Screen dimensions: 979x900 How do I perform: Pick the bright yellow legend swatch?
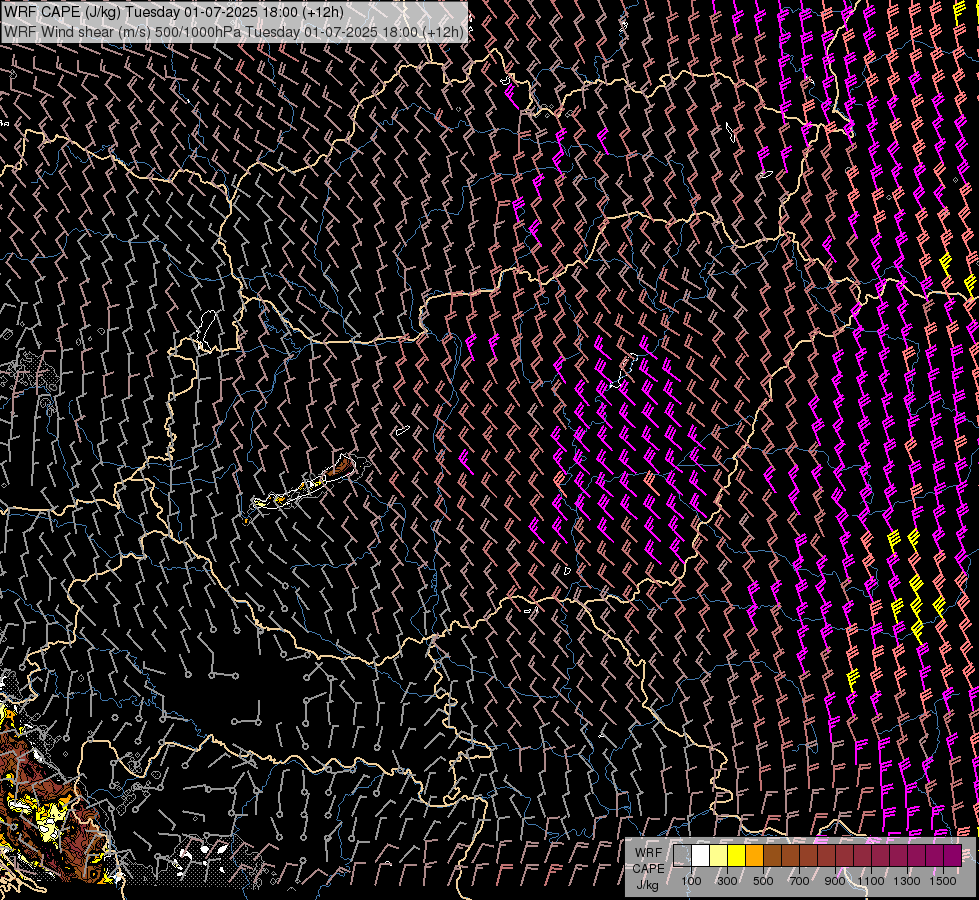click(736, 856)
